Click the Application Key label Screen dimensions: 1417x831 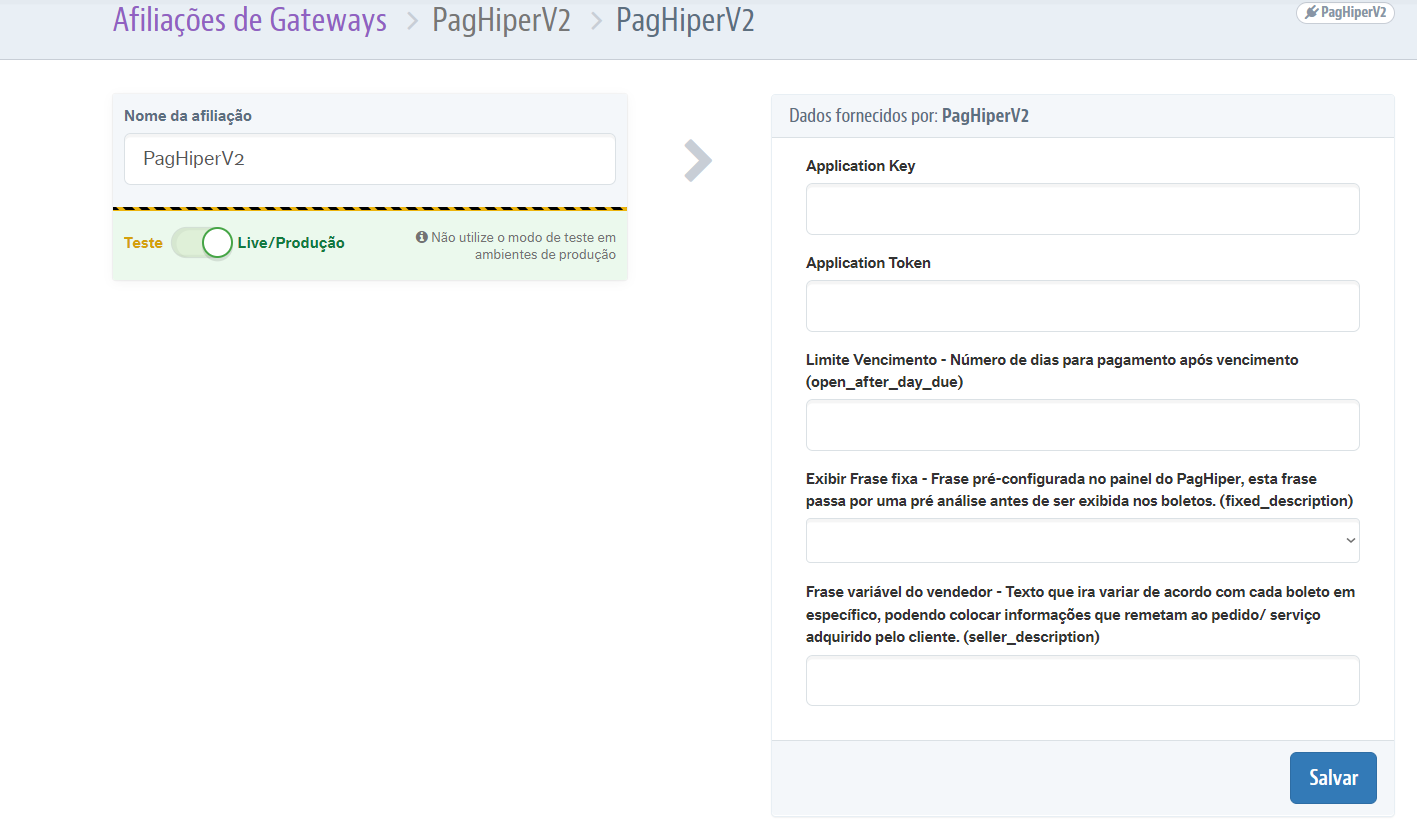tap(860, 166)
